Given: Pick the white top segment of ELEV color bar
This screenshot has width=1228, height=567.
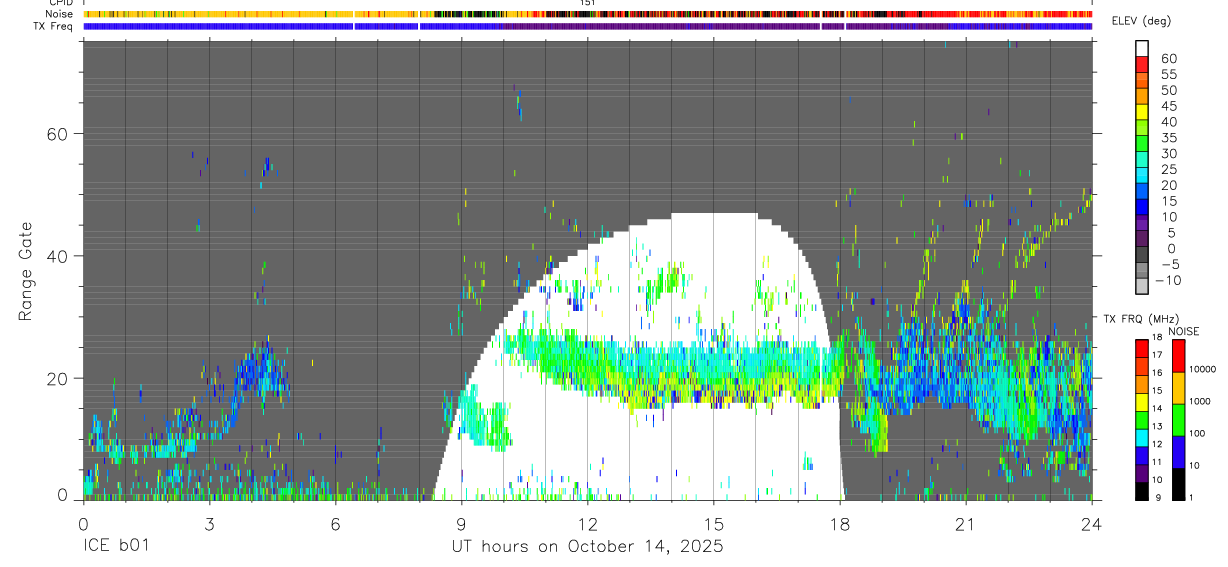Looking at the screenshot, I should [1142, 49].
